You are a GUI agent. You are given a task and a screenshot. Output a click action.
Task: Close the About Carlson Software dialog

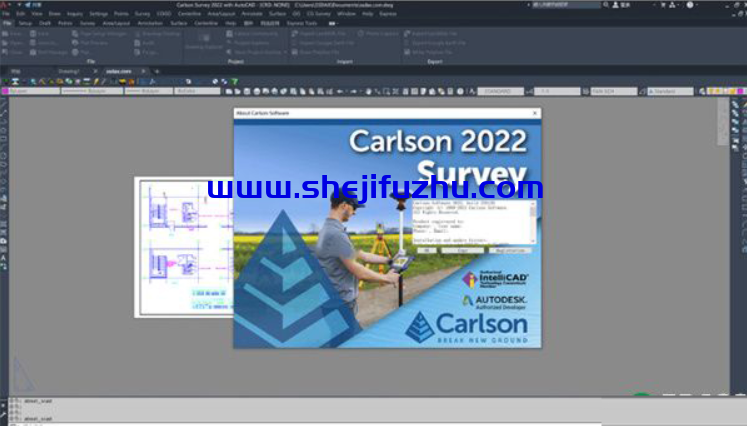click(535, 113)
